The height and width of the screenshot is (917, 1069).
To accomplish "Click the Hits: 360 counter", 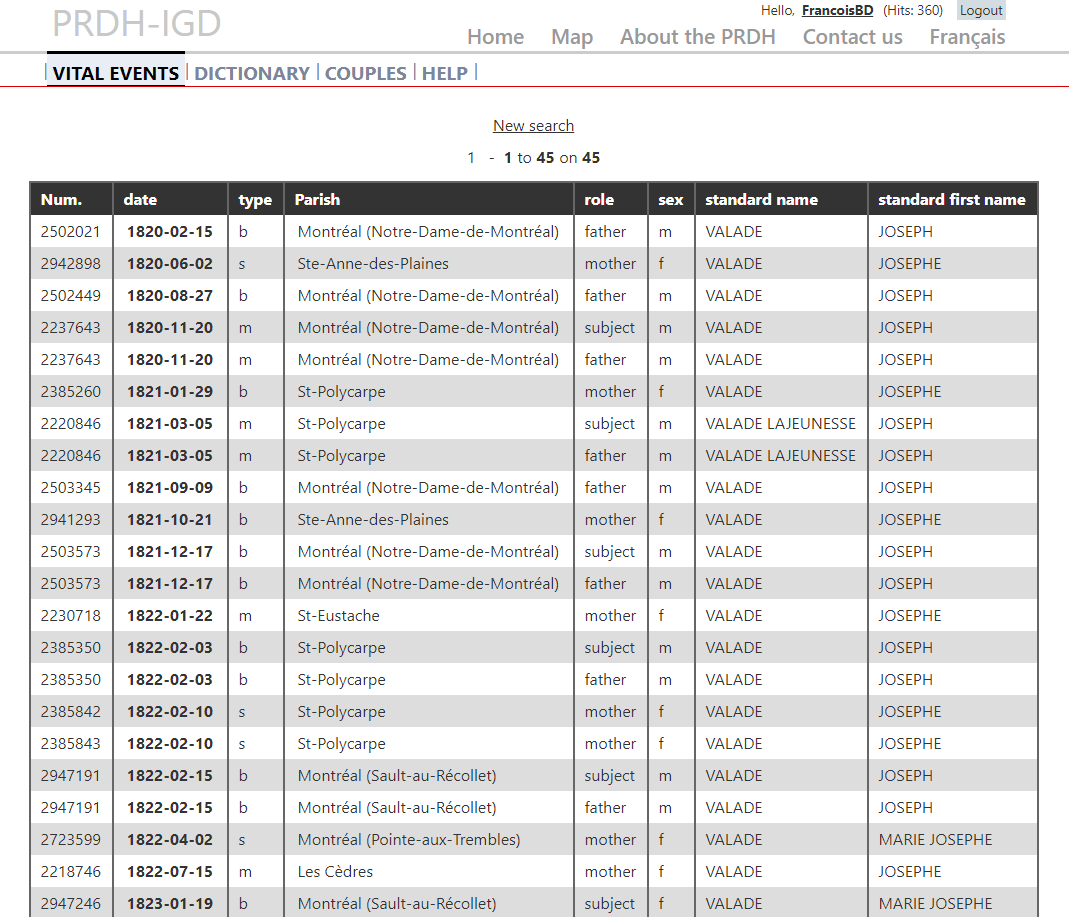I will coord(912,10).
